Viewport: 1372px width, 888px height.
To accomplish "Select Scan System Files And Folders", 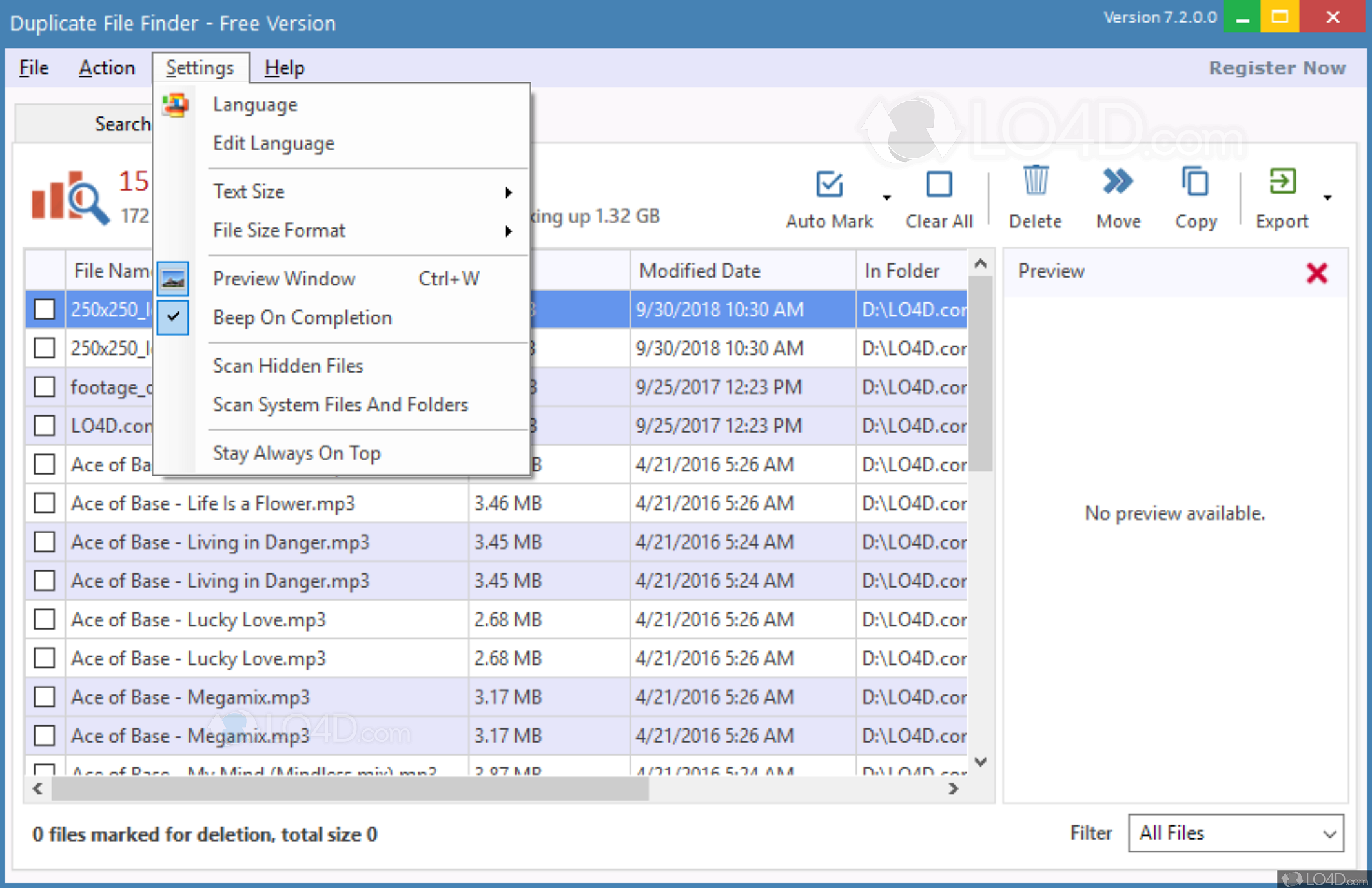I will 341,405.
